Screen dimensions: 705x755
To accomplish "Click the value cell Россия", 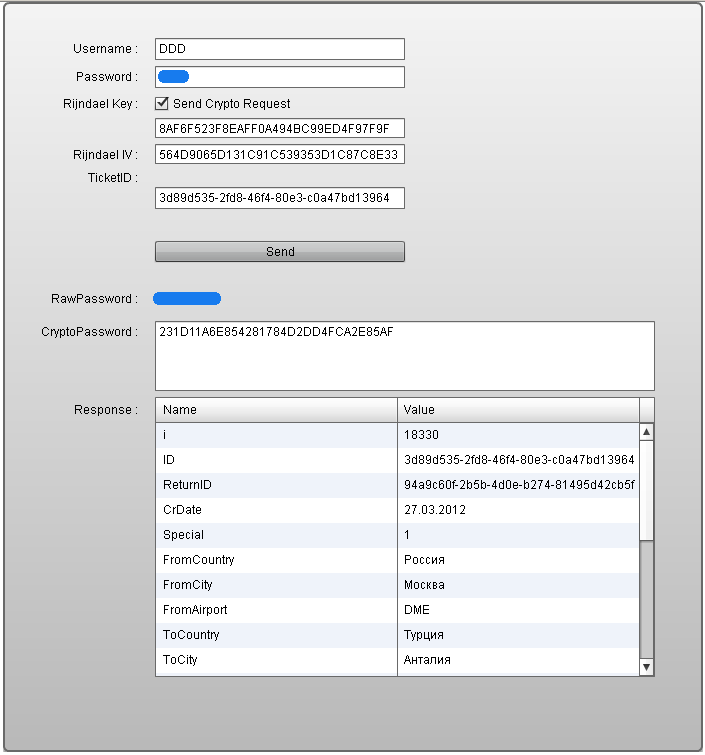I will pos(519,560).
